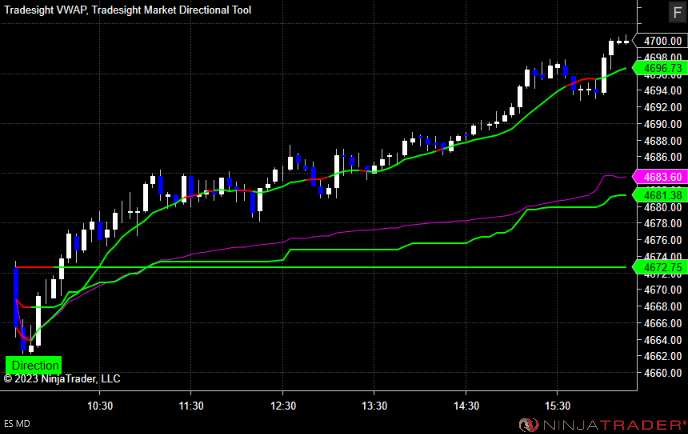This screenshot has width=688, height=434.
Task: Click the 4690.00 price axis label
Action: [x=663, y=124]
